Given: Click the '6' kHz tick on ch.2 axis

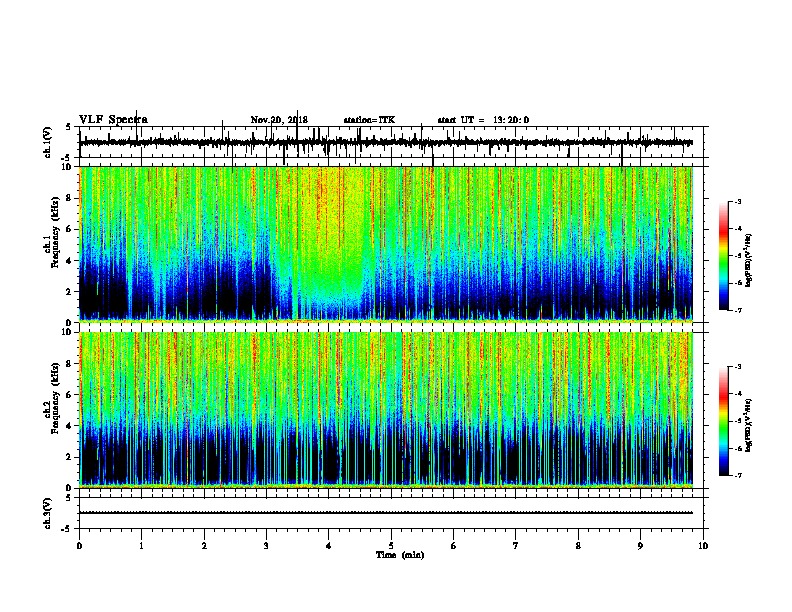Looking at the screenshot, I should pos(69,395).
